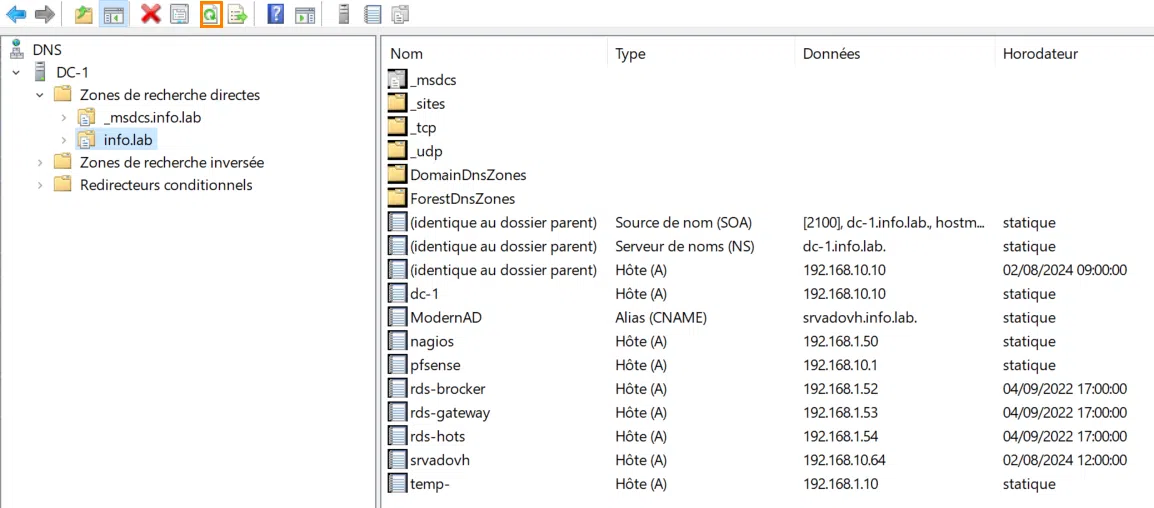Expand the Redirecteurs conditionnels node

[x=40, y=185]
